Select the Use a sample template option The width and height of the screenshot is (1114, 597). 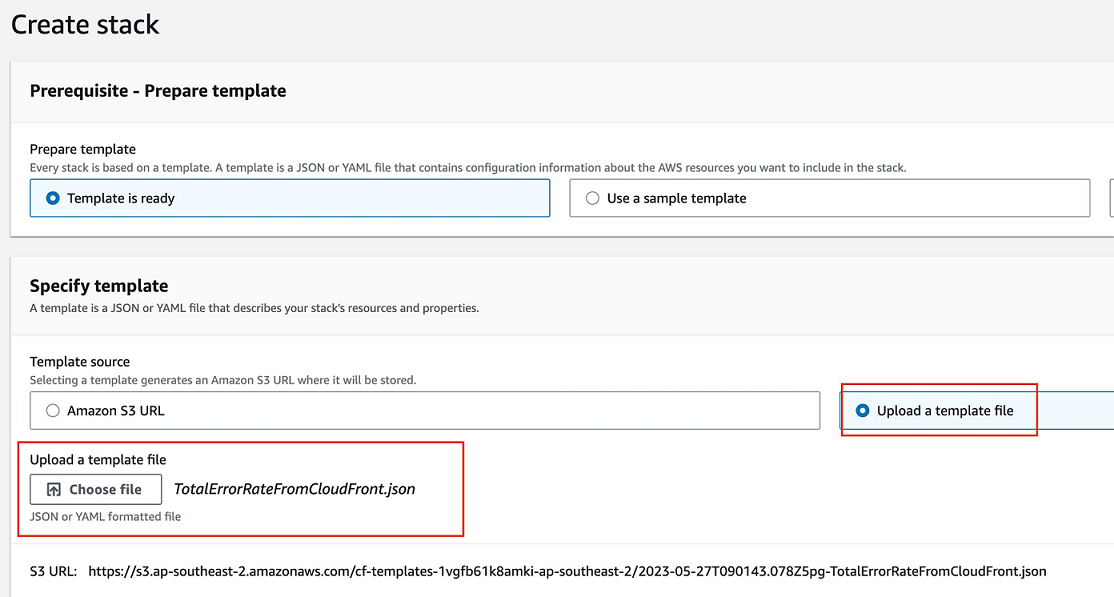pos(592,198)
